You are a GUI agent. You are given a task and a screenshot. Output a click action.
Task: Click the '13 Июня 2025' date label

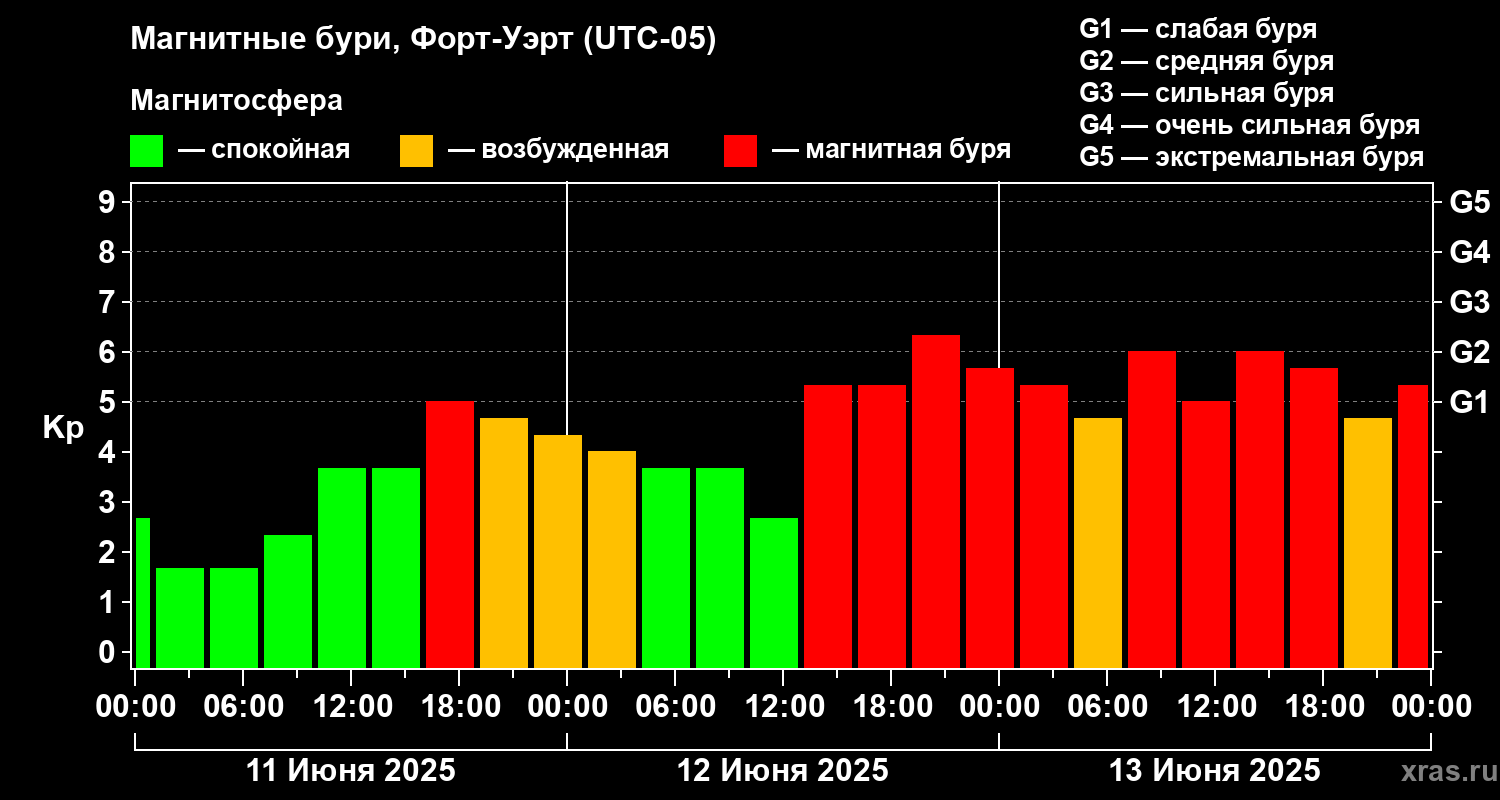point(1214,771)
